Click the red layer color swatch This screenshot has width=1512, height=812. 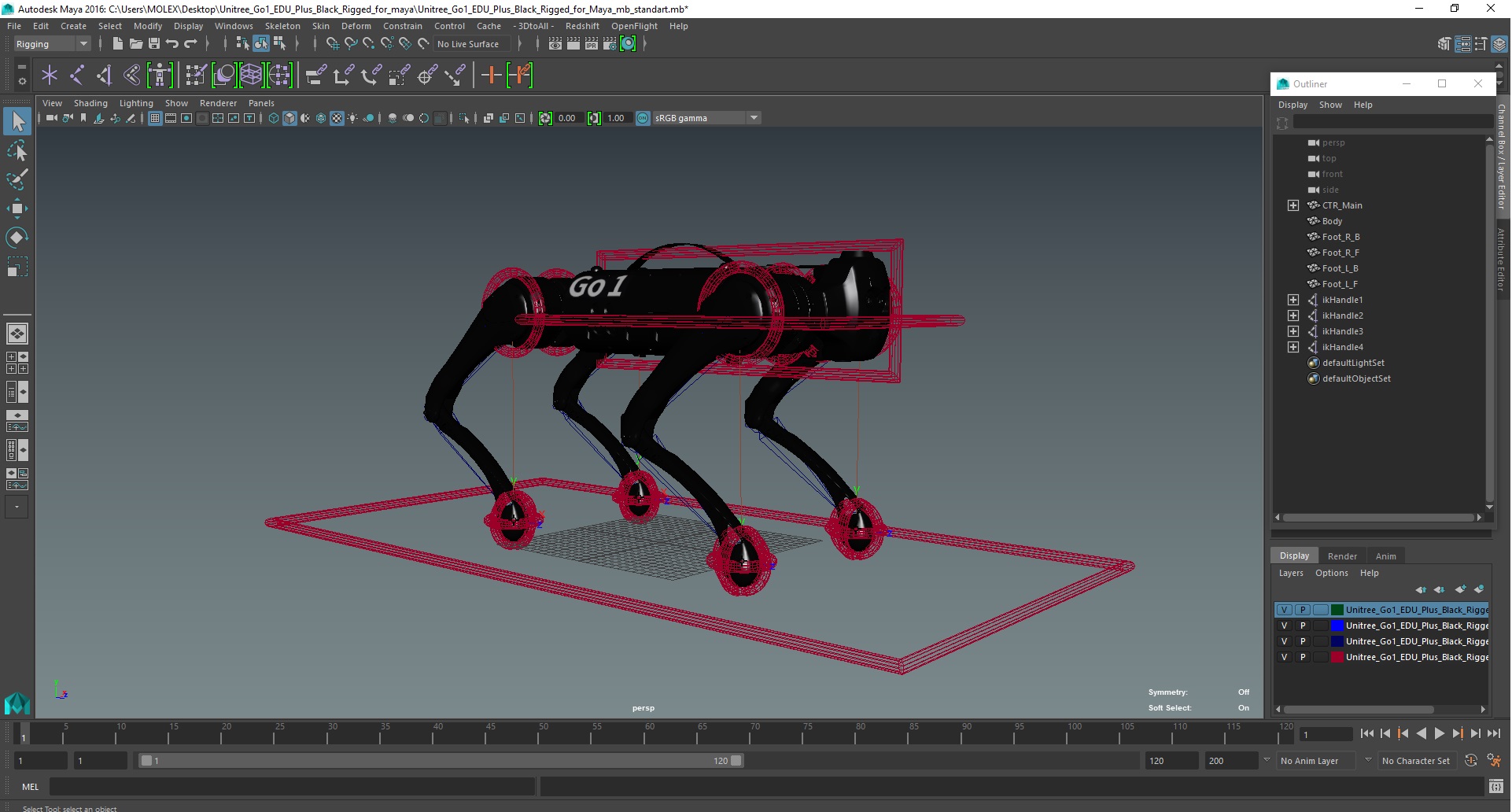click(x=1337, y=657)
